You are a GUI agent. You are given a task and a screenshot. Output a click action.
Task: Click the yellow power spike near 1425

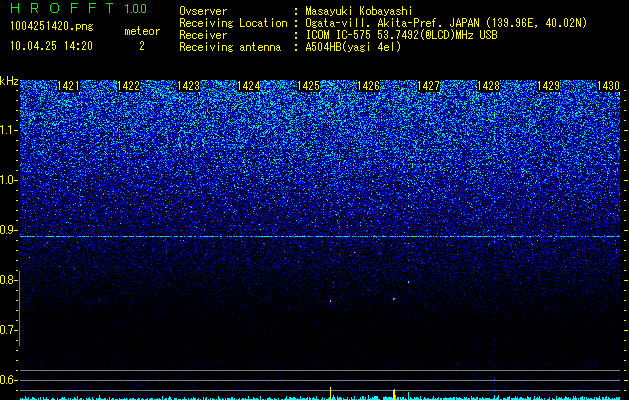click(x=331, y=393)
